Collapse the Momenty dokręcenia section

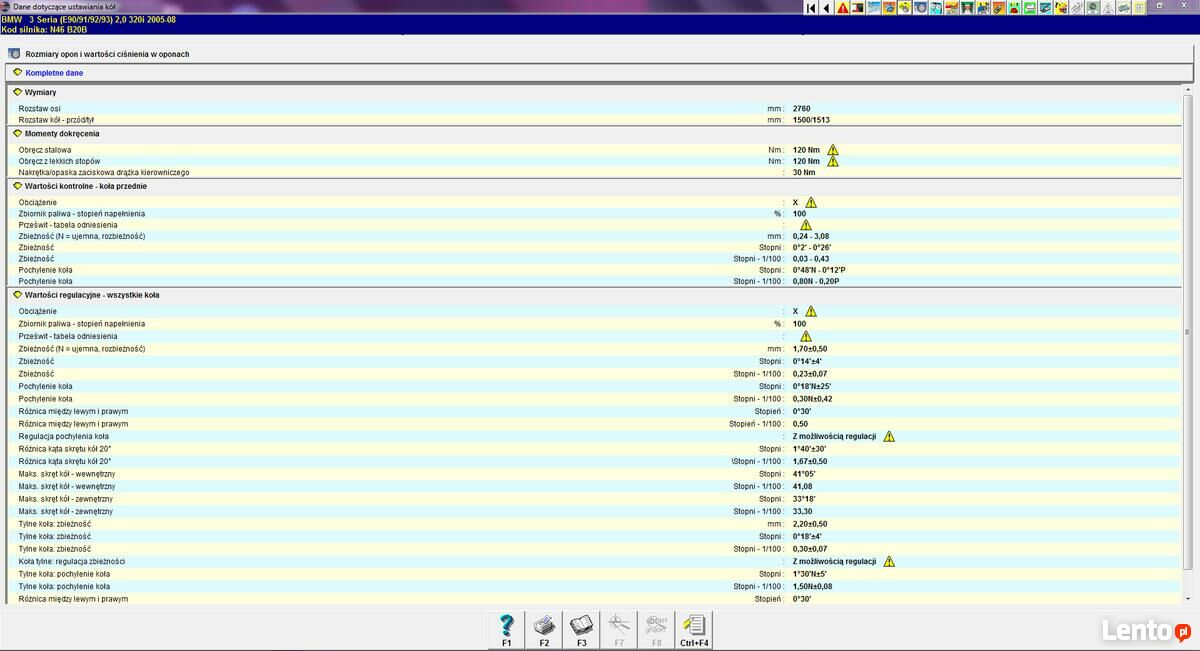pos(18,133)
